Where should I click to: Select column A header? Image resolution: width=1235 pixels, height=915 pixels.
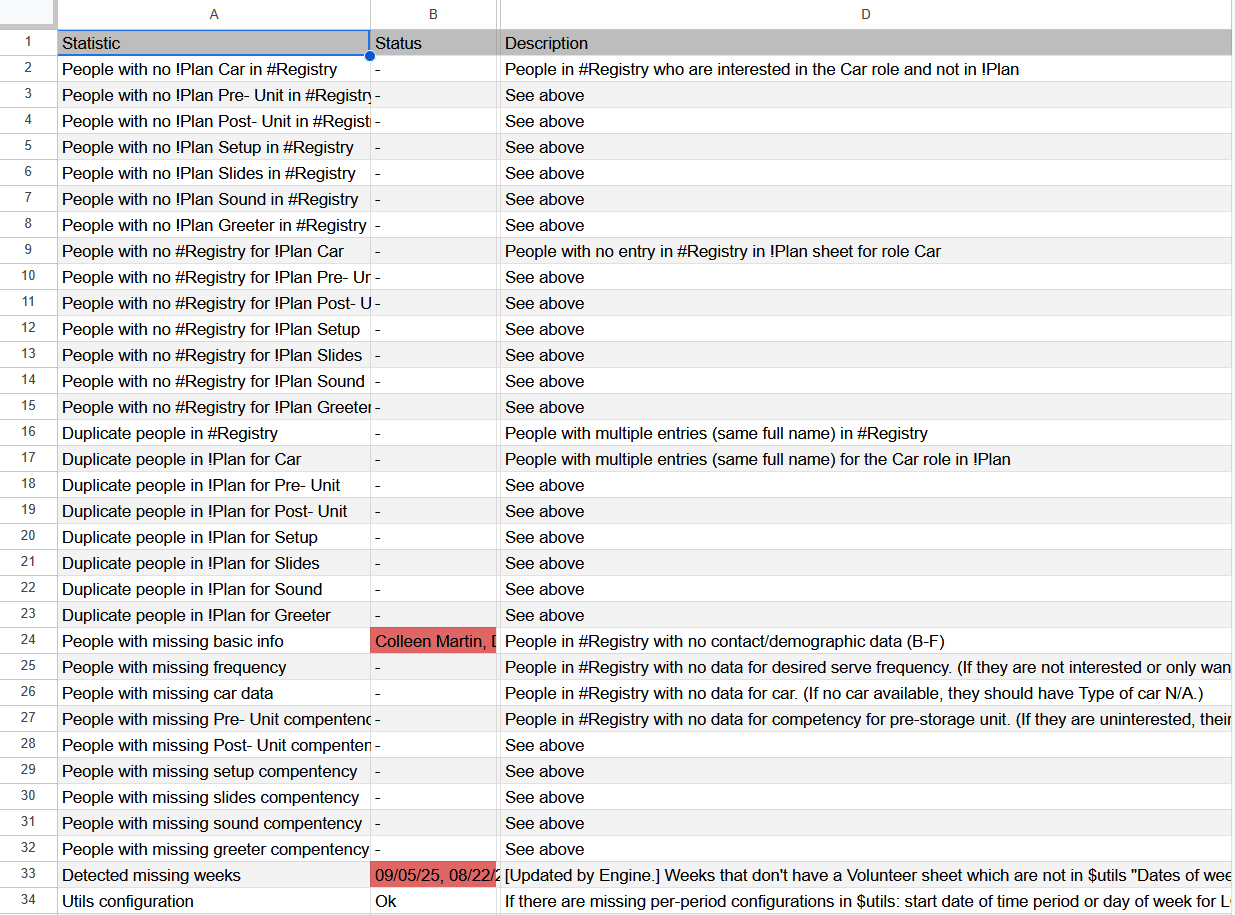tap(214, 14)
